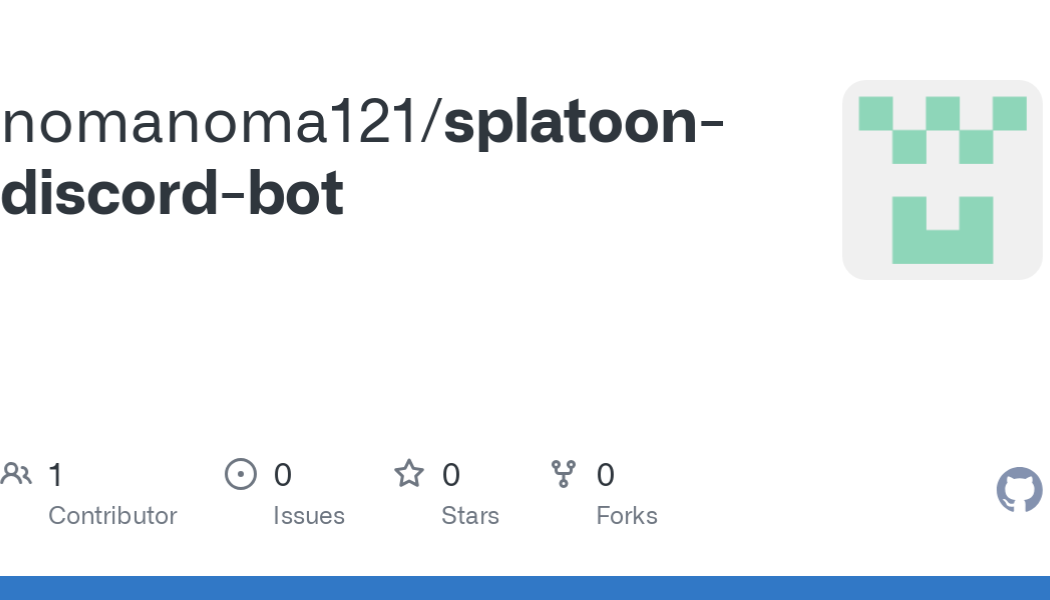This screenshot has width=1050, height=600.
Task: Click the Contributor people icon
Action: pos(16,474)
